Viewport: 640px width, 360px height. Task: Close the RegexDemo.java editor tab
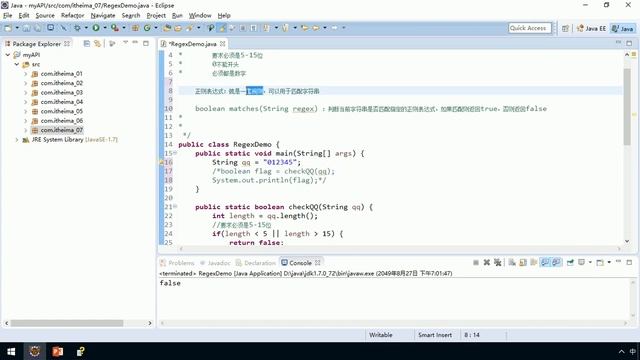coord(222,44)
